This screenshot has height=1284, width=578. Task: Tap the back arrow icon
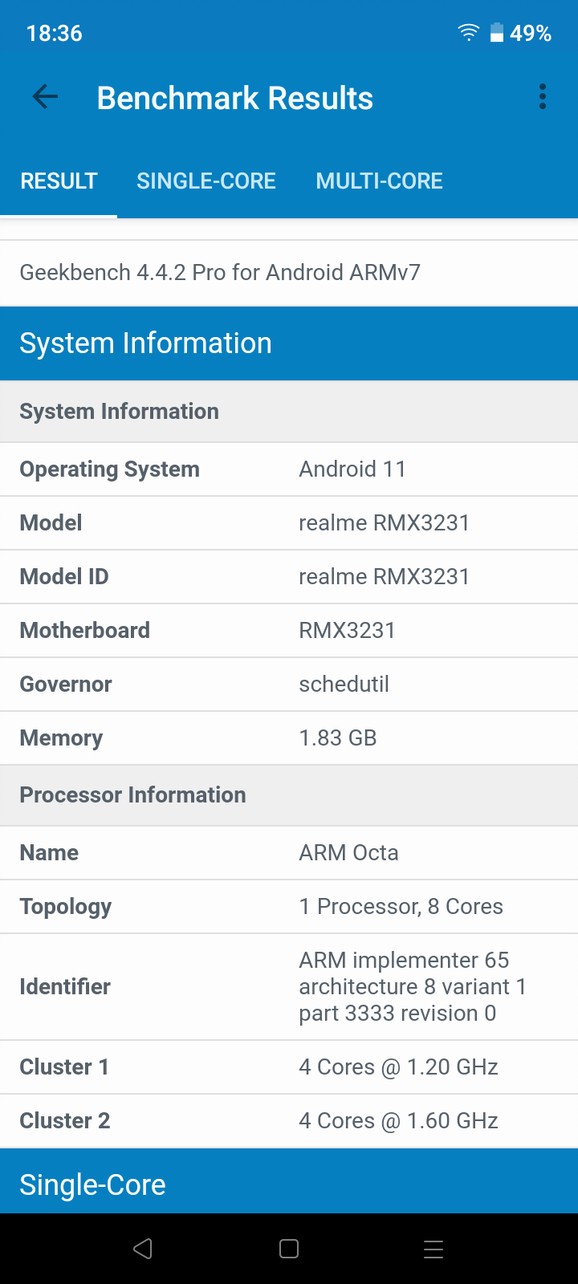tap(45, 97)
